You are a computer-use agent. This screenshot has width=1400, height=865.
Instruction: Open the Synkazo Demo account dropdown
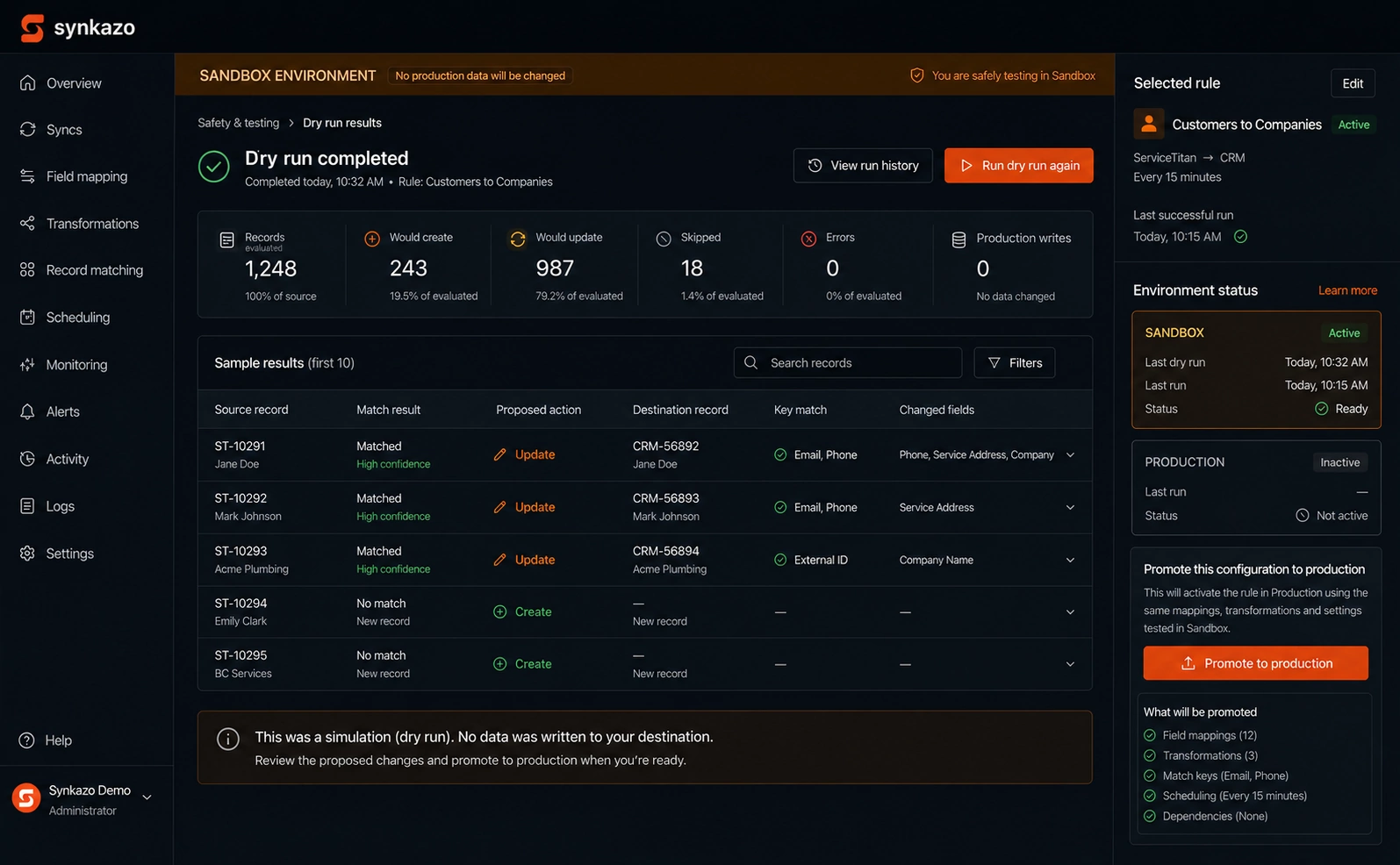click(147, 797)
